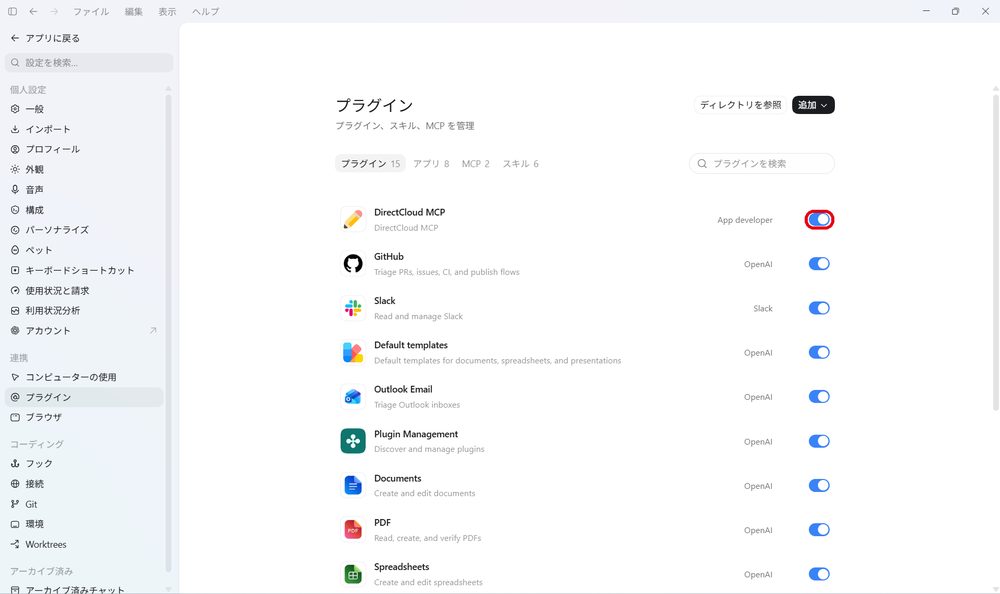Open the 接続 connections settings

84,484
